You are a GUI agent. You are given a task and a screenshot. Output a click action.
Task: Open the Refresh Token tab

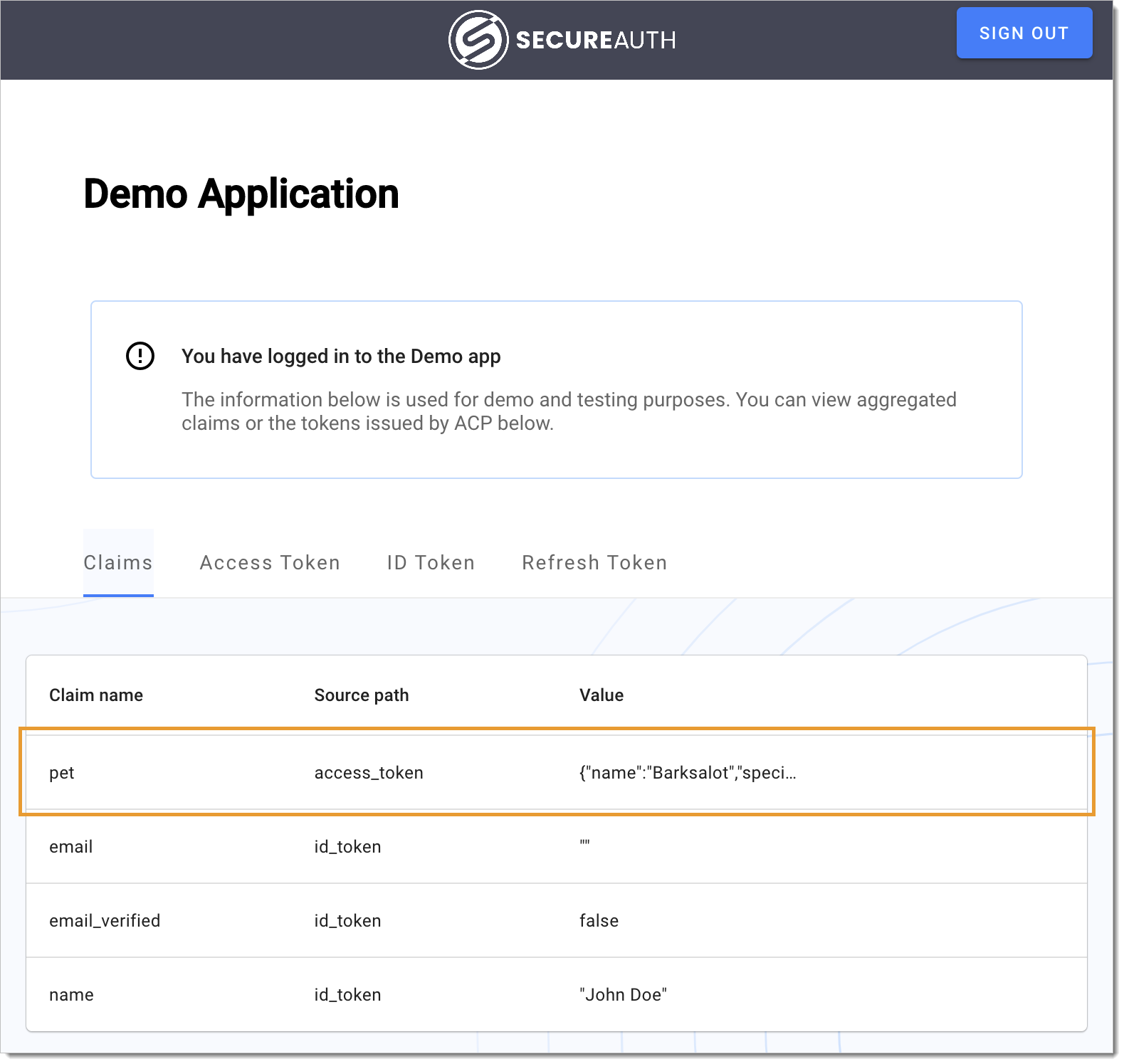point(594,562)
